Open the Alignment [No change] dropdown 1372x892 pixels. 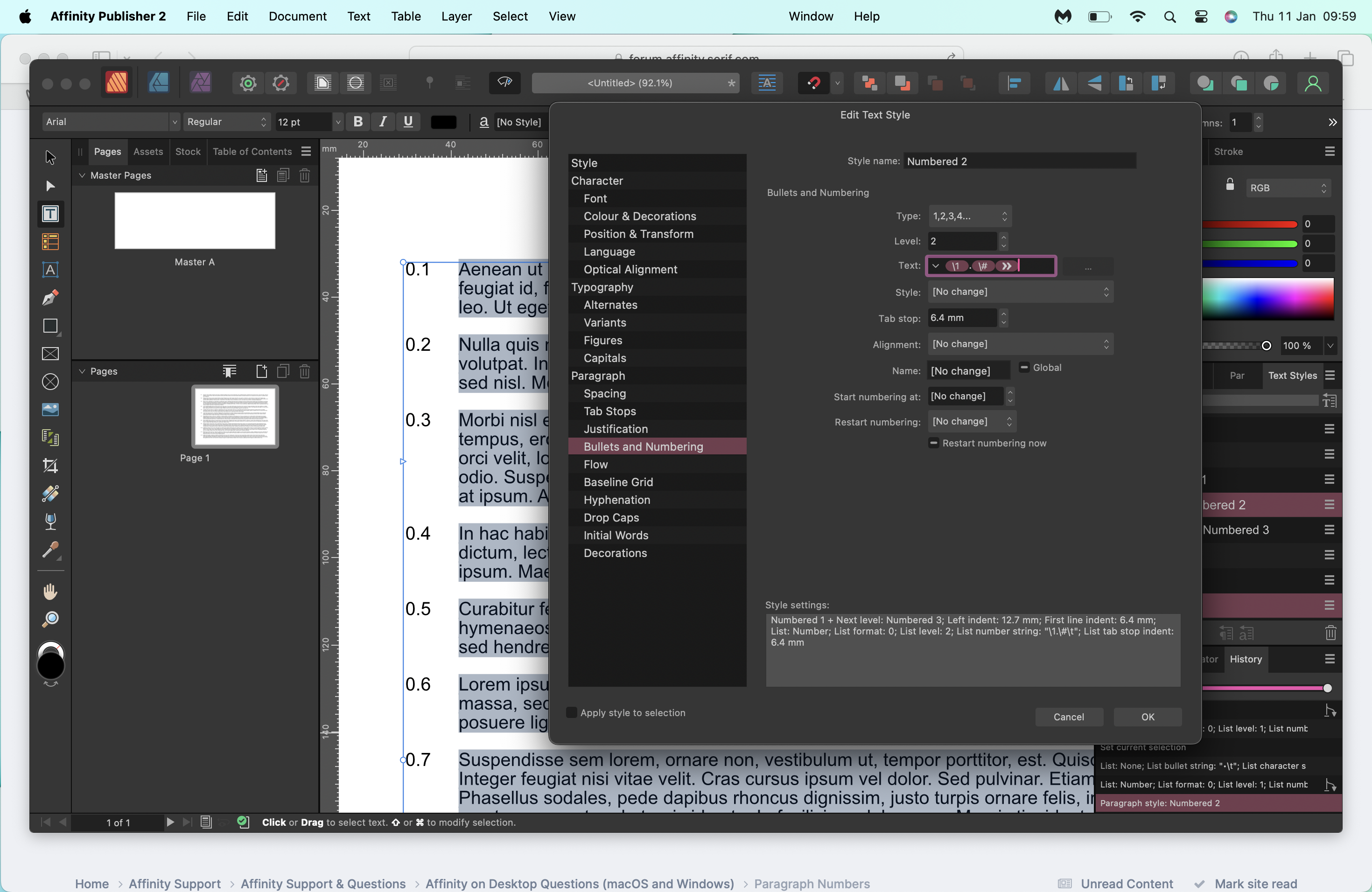1020,345
